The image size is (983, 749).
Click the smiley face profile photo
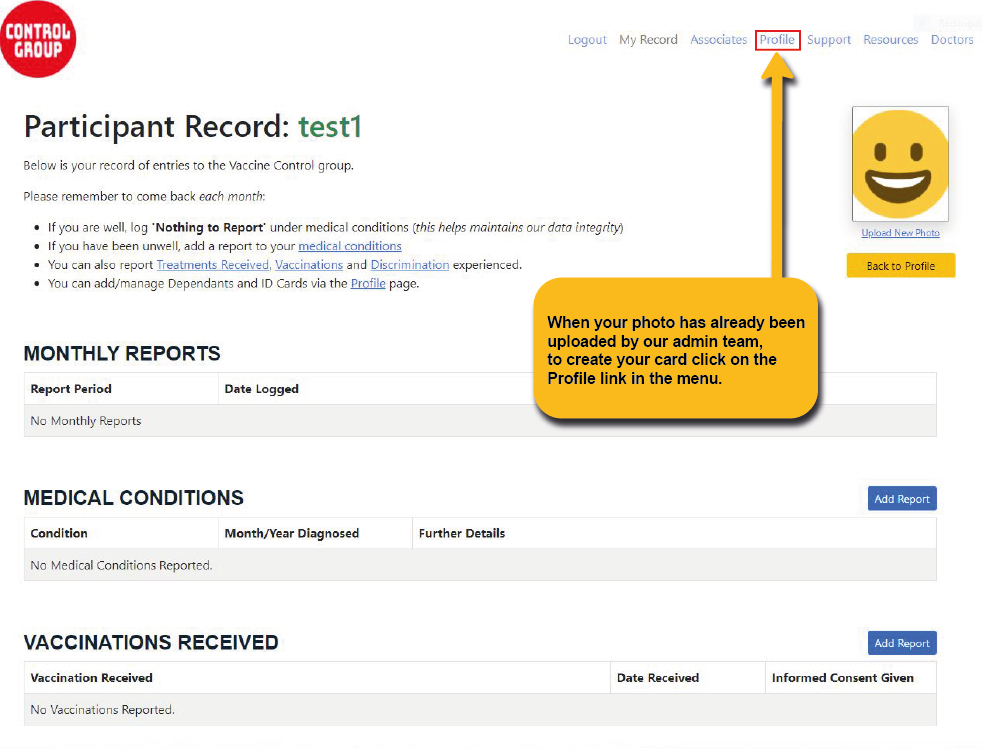click(900, 164)
